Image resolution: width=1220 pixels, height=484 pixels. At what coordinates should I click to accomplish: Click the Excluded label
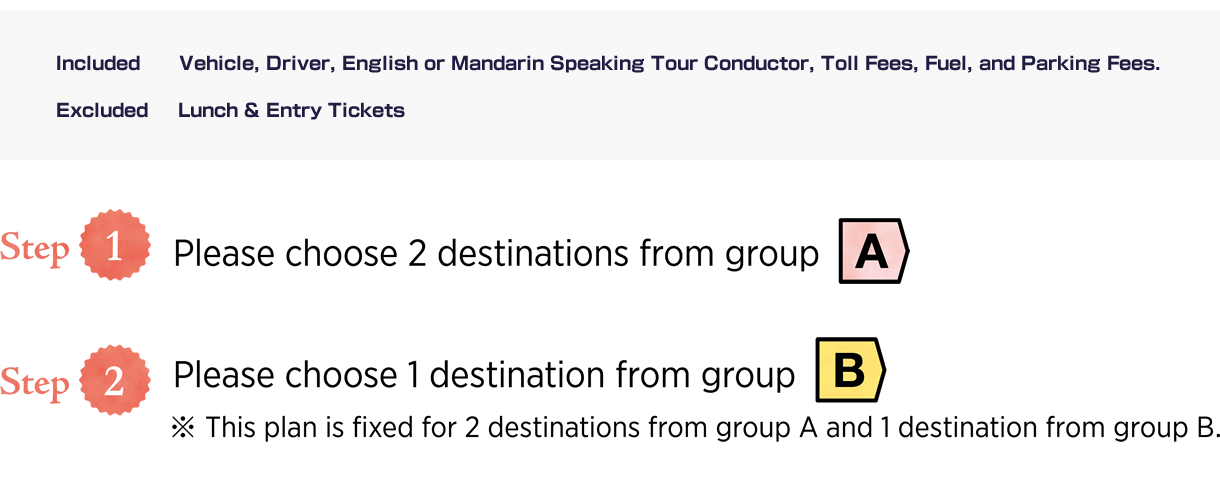click(102, 111)
